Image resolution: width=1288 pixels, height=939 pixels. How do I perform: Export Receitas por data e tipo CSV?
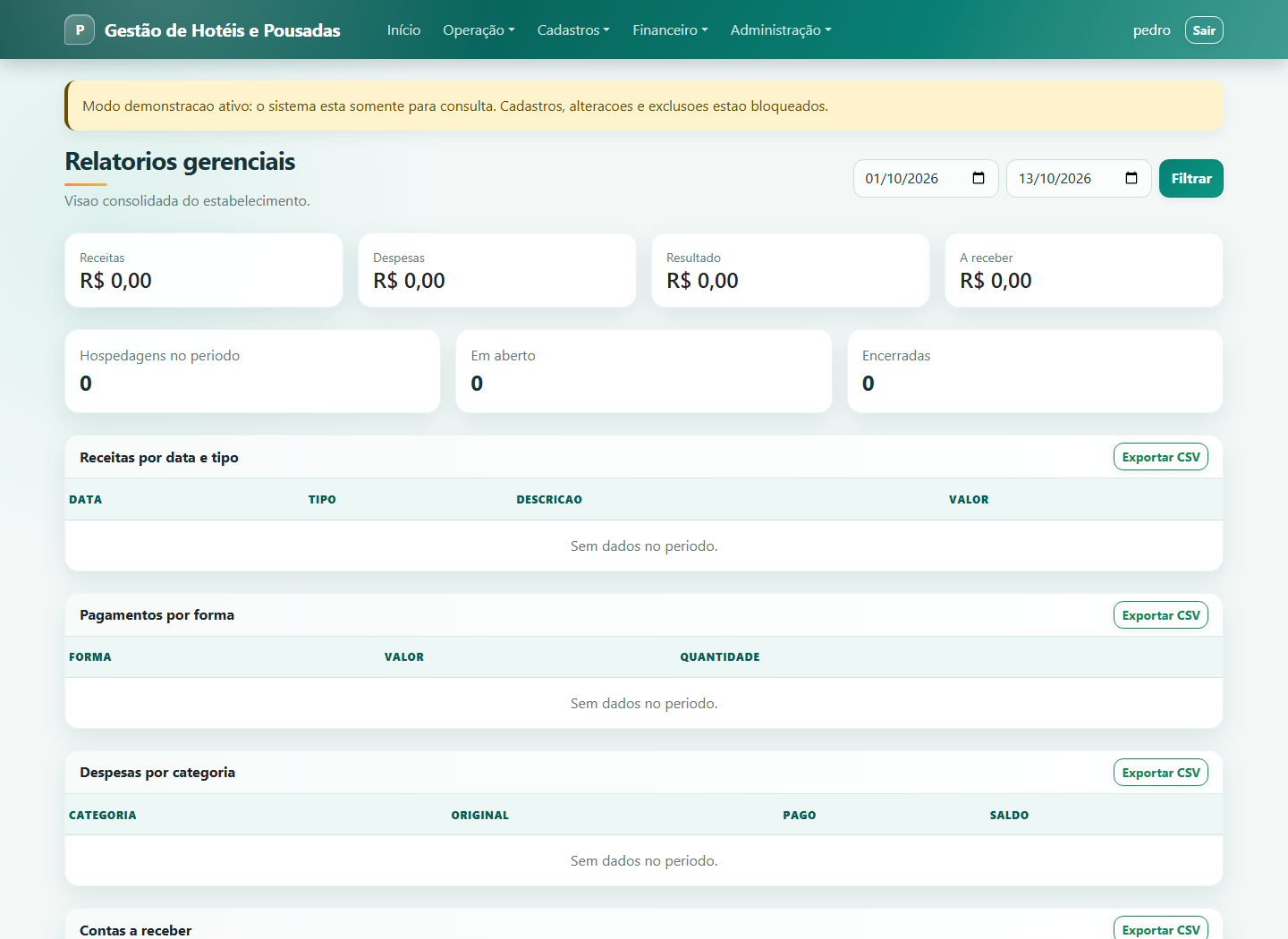point(1160,457)
